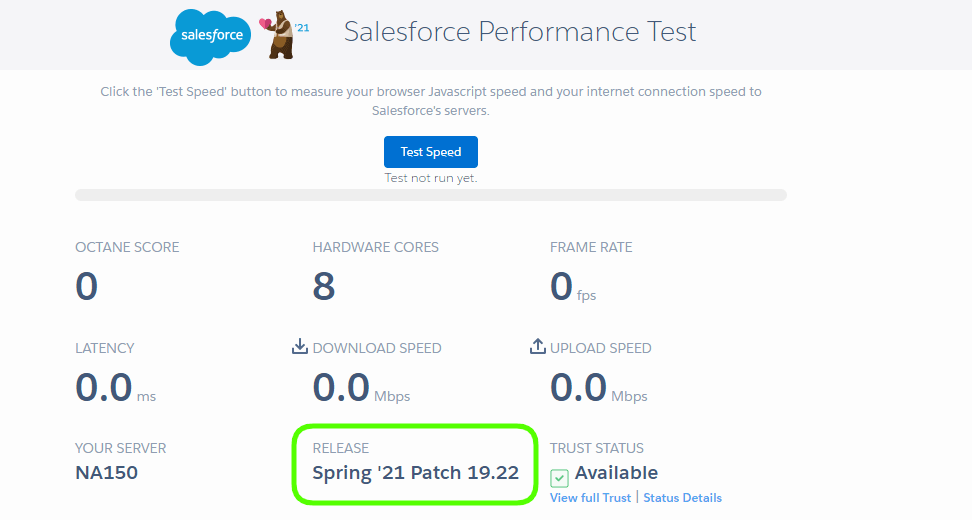
Task: Click the green trust status checkmark
Action: click(x=560, y=477)
